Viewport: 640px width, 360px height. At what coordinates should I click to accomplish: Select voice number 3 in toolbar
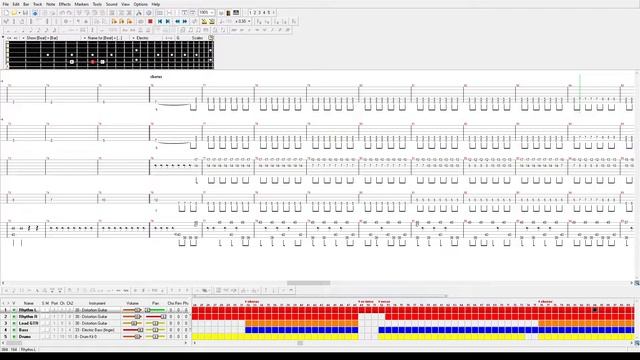259,13
